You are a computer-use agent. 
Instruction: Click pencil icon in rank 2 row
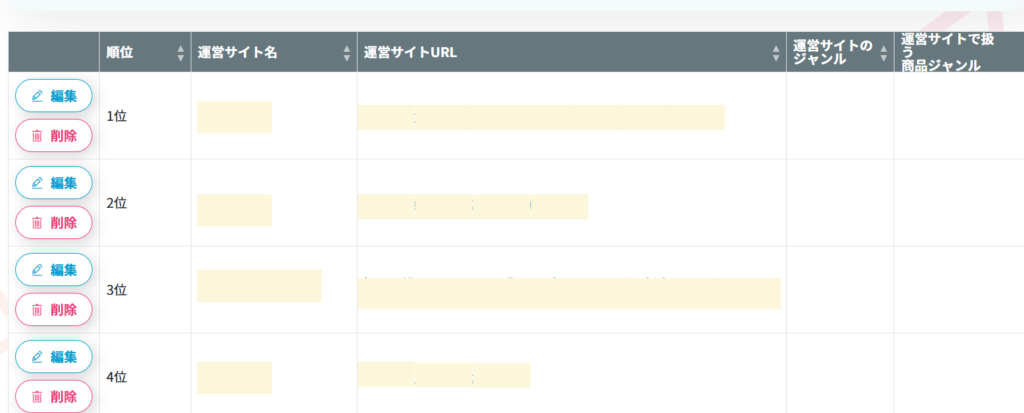(x=38, y=183)
